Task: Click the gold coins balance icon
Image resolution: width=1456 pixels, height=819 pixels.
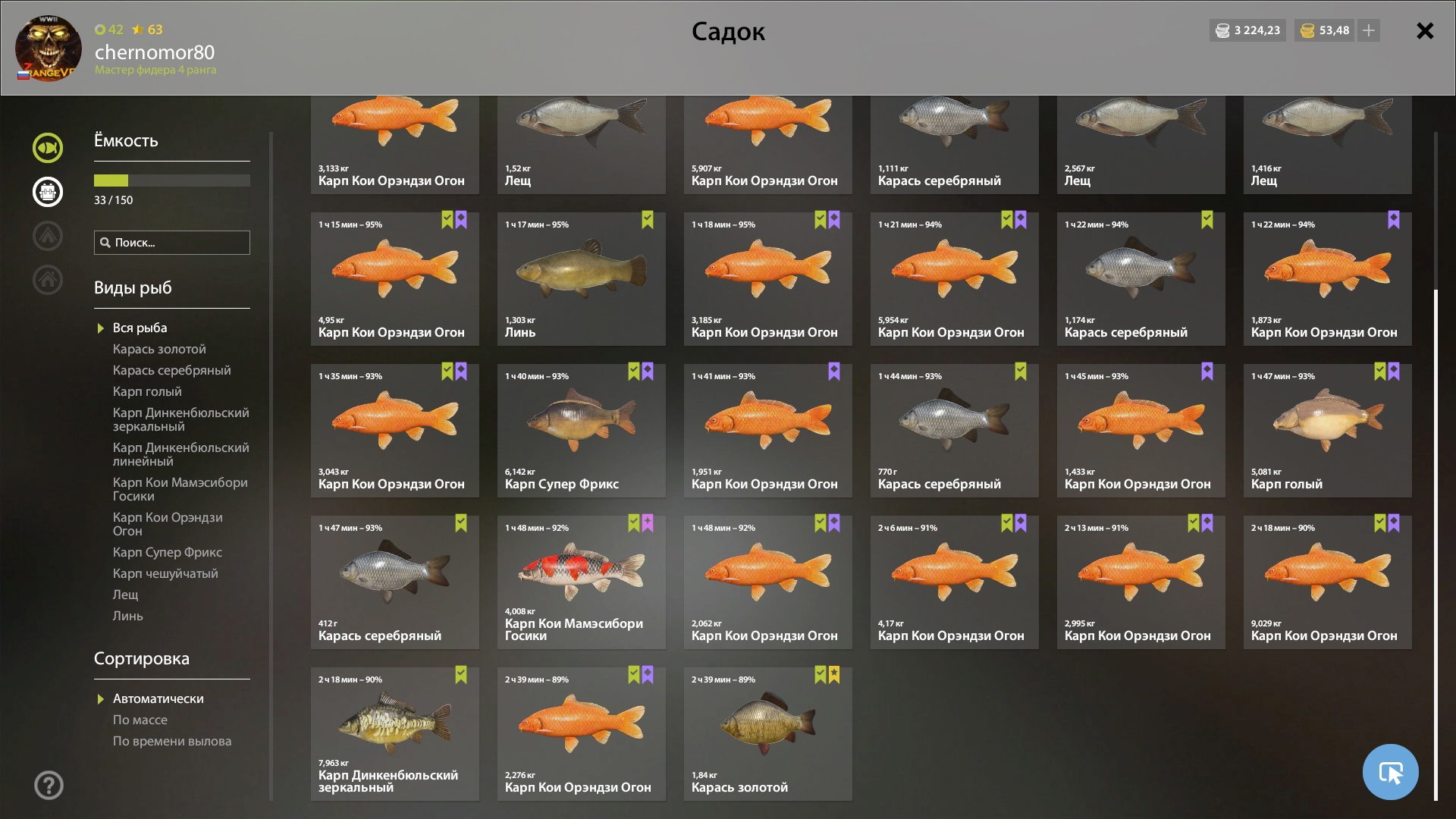Action: point(1307,30)
